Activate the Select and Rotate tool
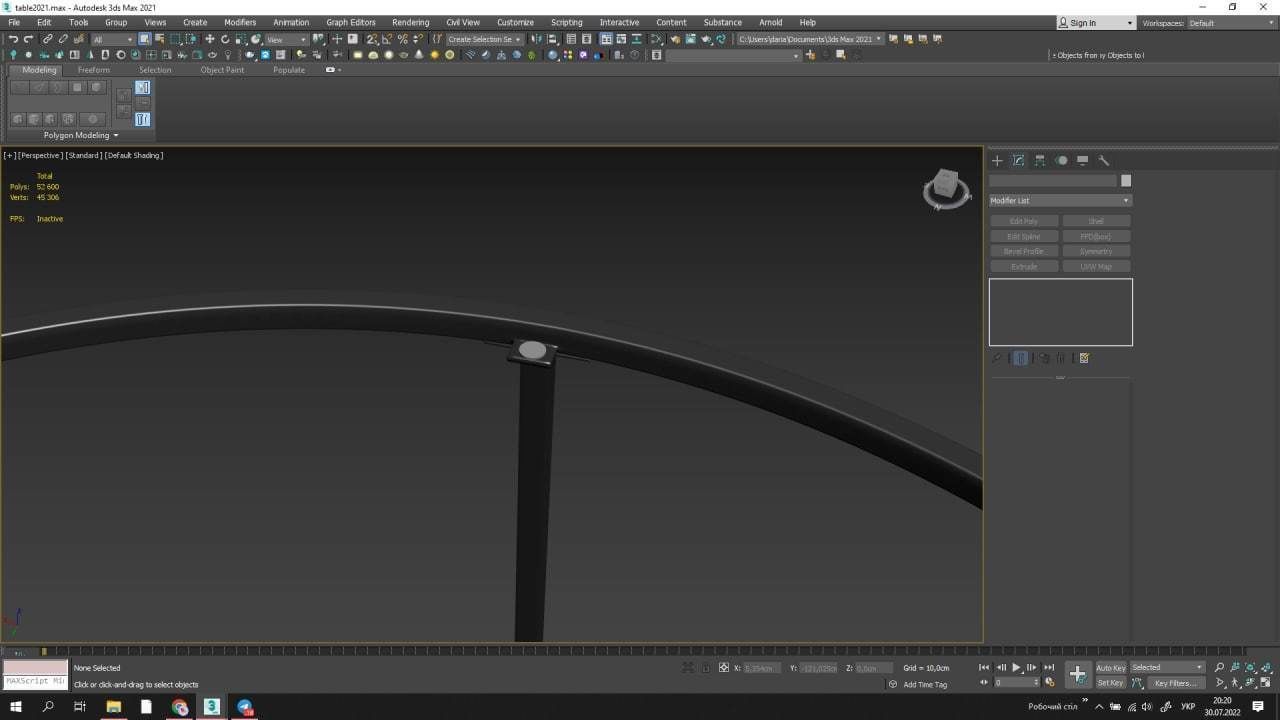1280x720 pixels. [x=225, y=39]
